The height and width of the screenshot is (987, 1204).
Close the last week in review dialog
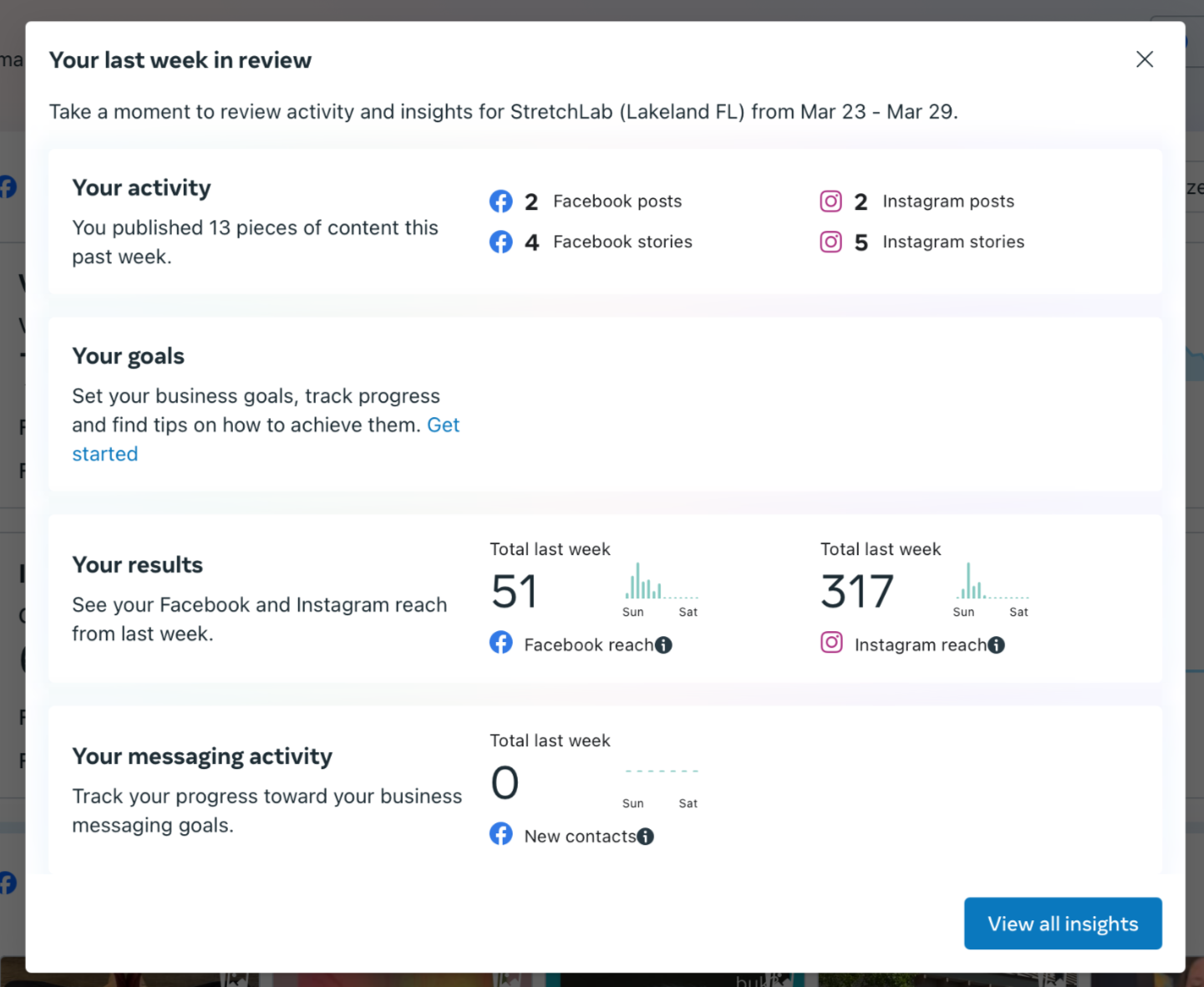pyautogui.click(x=1145, y=59)
